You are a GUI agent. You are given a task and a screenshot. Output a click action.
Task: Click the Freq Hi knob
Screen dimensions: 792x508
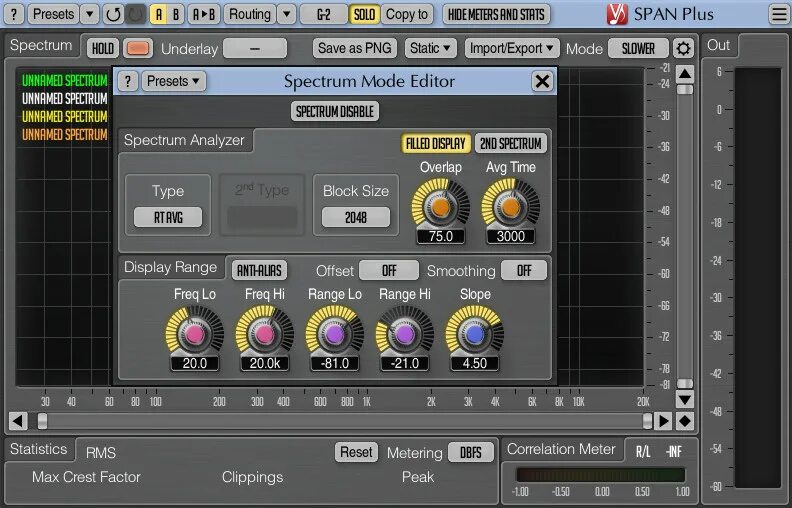[265, 334]
